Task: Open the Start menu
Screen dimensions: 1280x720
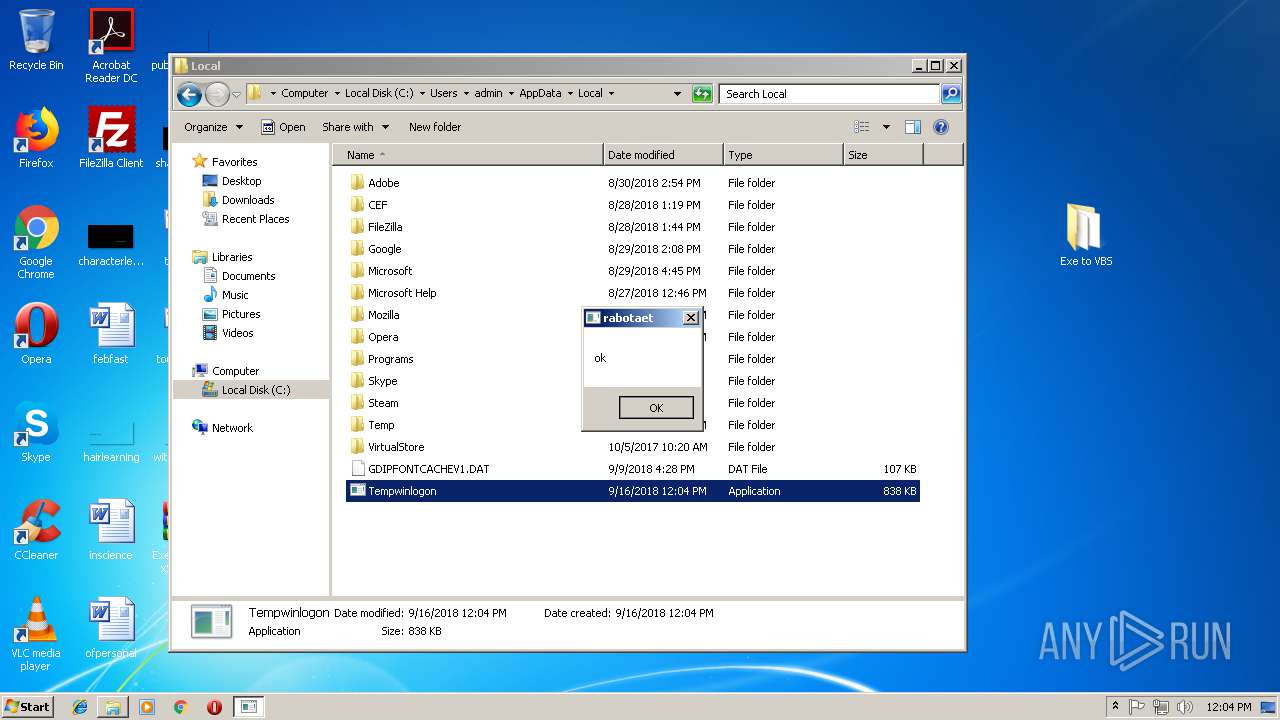Action: [x=28, y=706]
